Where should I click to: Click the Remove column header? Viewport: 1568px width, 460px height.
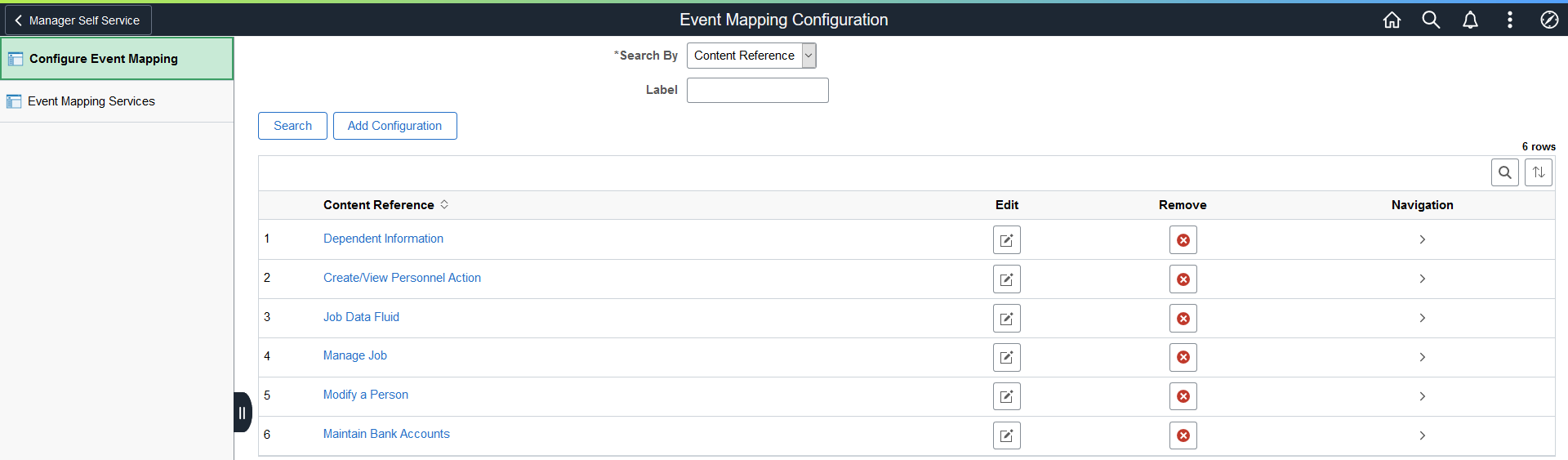pos(1183,205)
